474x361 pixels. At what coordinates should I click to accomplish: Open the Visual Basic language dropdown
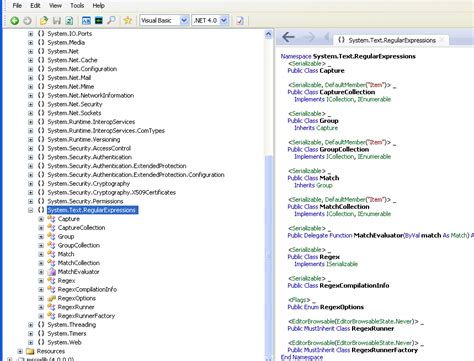click(184, 21)
